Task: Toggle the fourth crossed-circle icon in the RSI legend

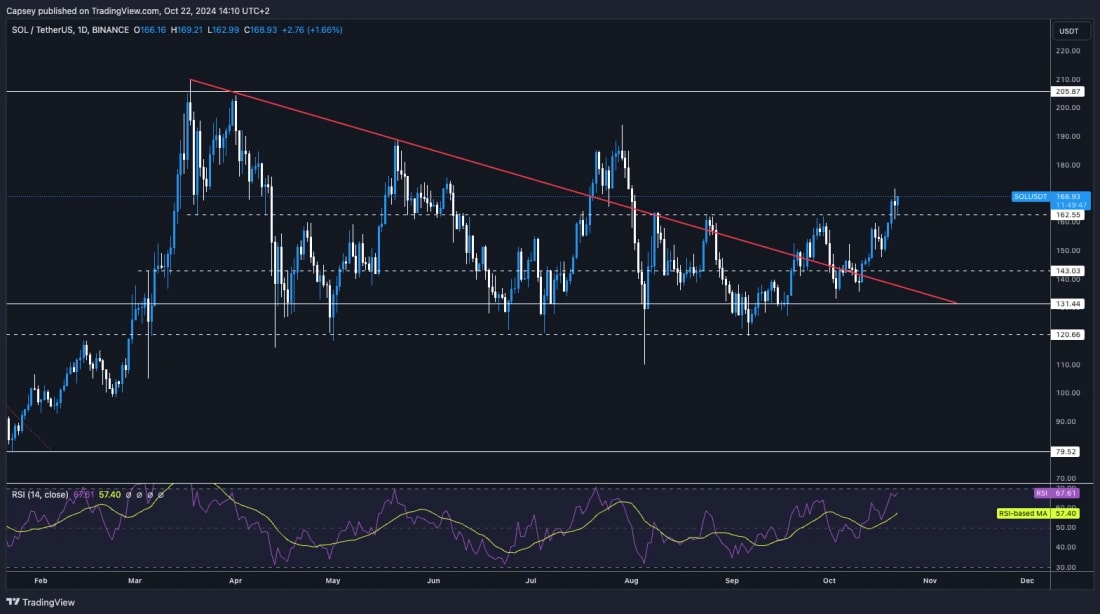Action: (x=160, y=493)
